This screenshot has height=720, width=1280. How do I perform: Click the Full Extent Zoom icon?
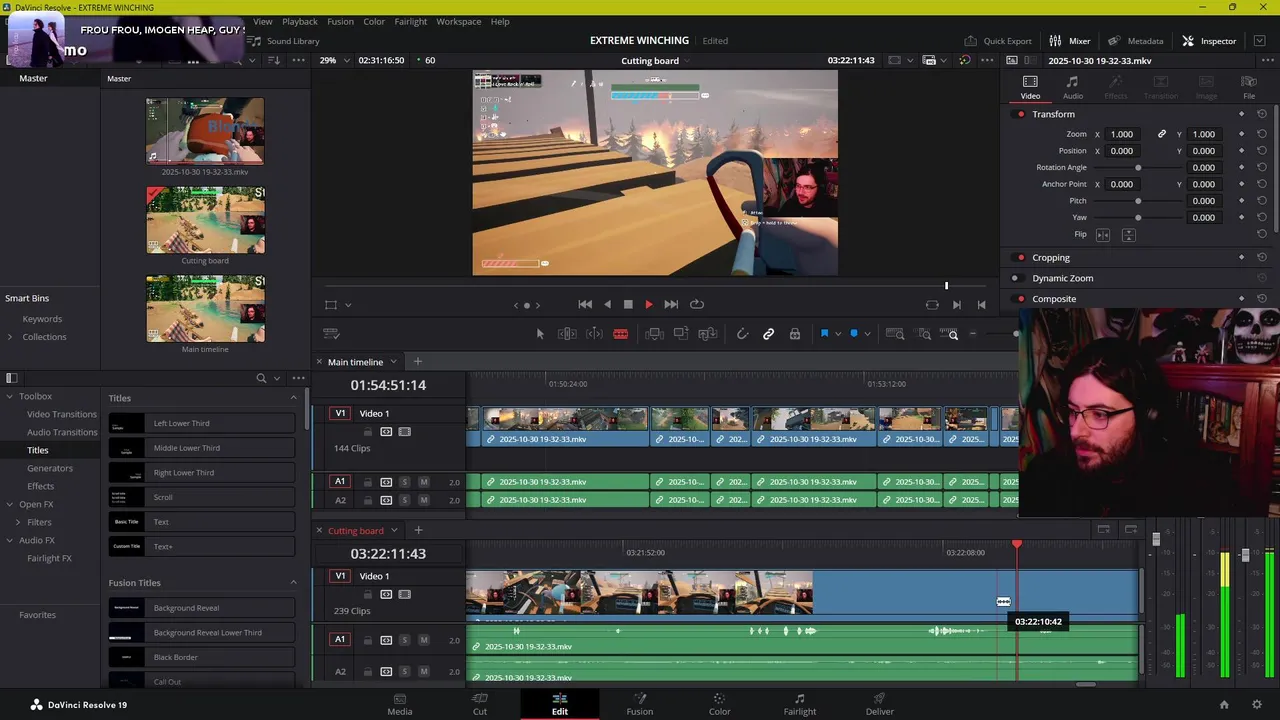tap(896, 334)
